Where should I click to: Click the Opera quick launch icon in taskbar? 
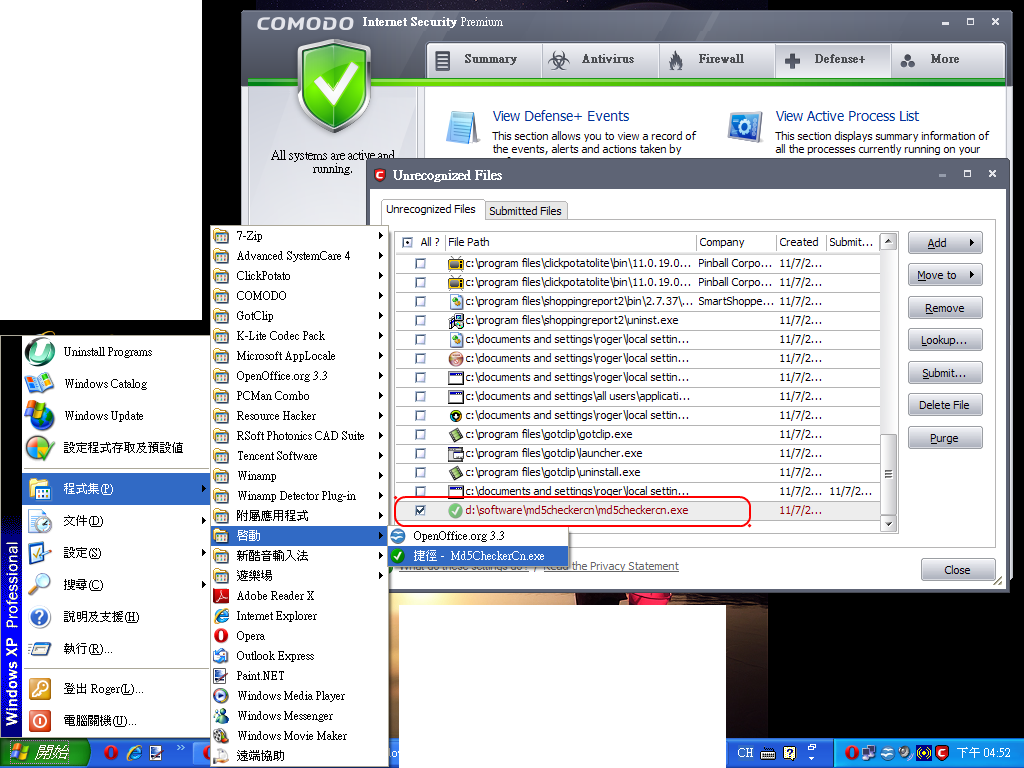(x=111, y=753)
